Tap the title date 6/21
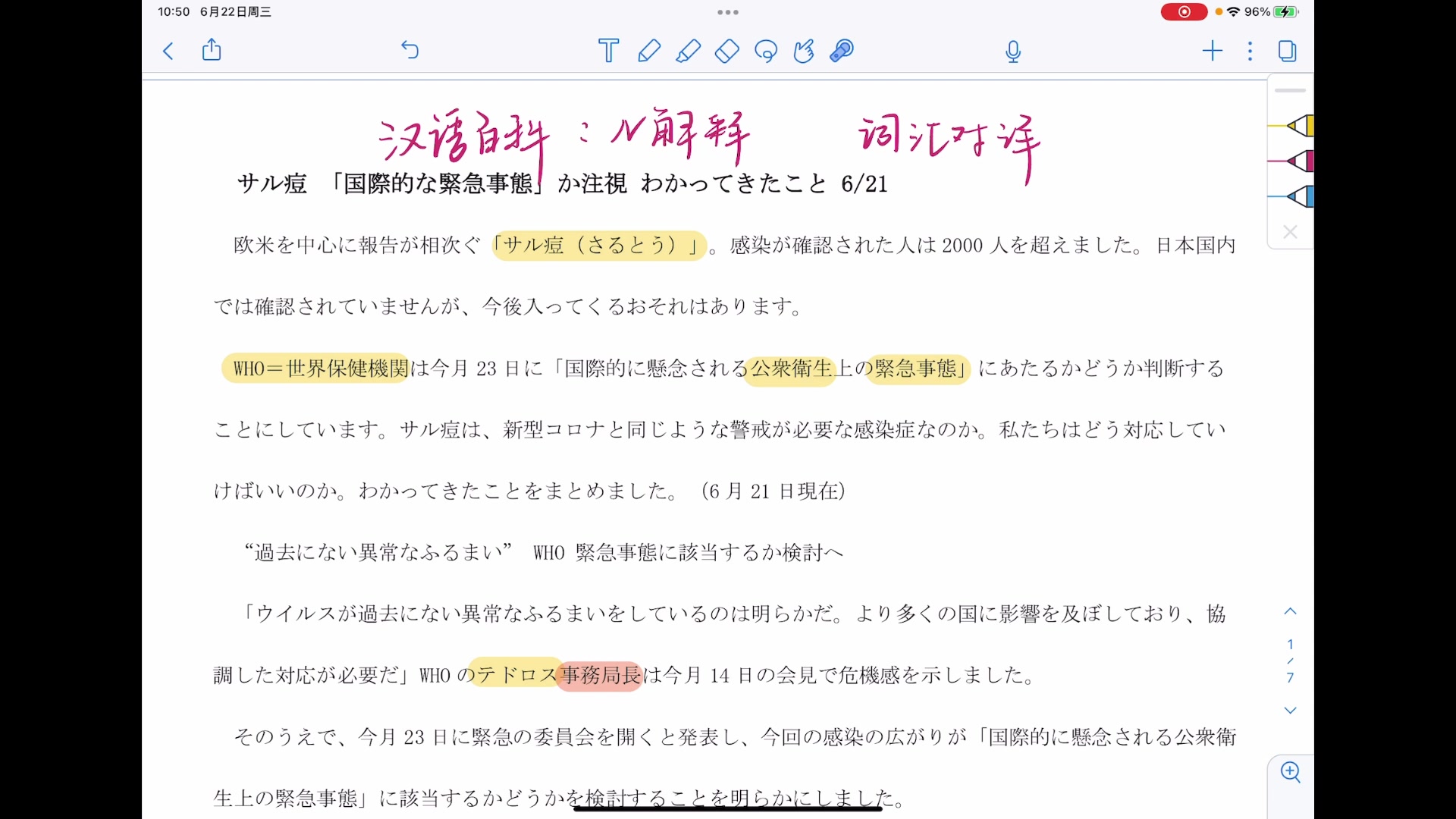1456x819 pixels. tap(864, 184)
